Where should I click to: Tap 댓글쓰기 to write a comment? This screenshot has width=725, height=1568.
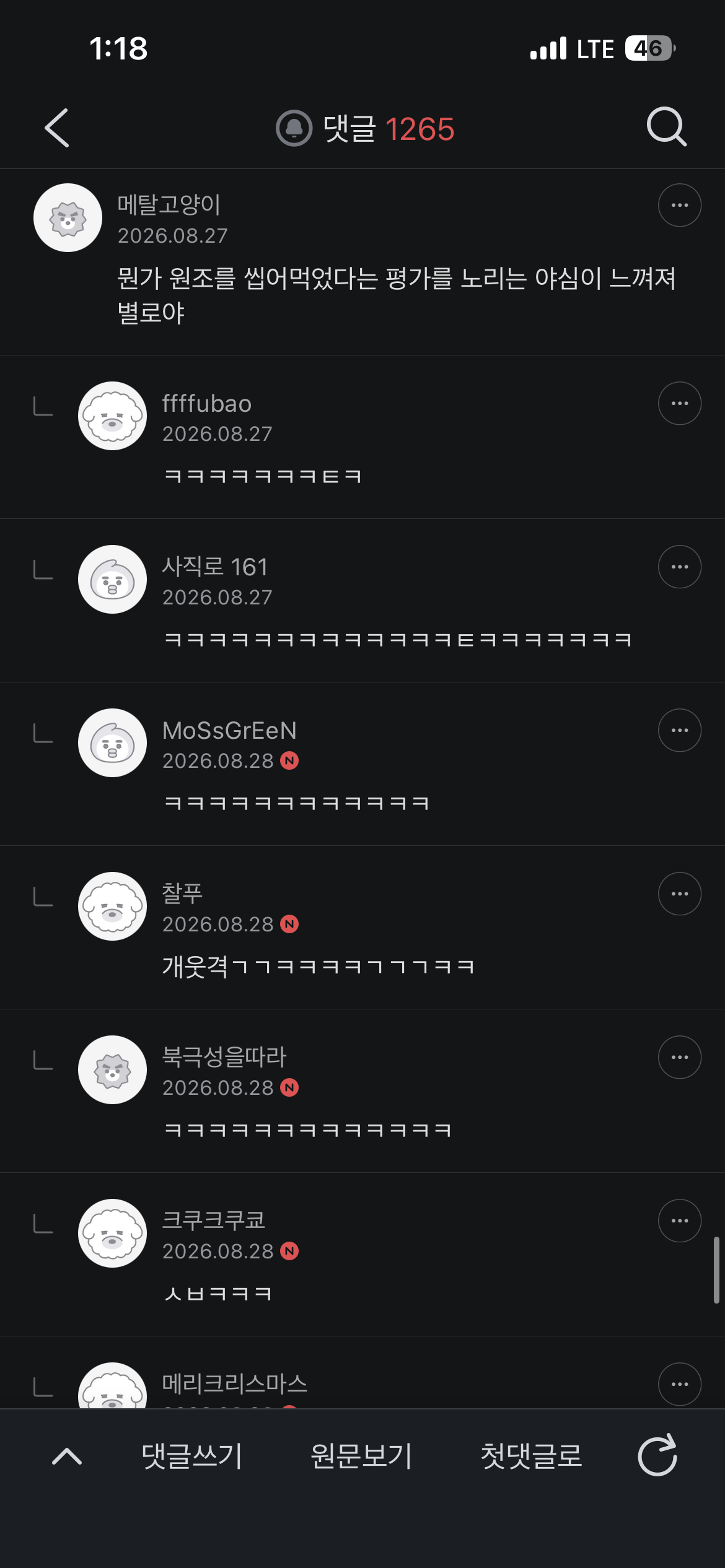pyautogui.click(x=192, y=1456)
